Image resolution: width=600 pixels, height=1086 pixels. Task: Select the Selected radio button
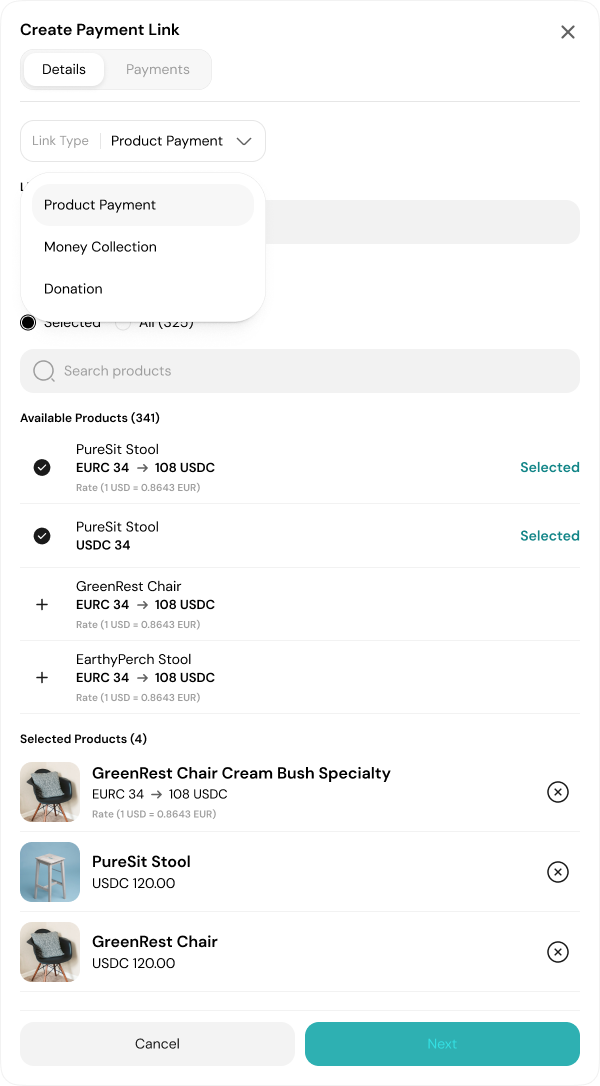tap(27, 322)
